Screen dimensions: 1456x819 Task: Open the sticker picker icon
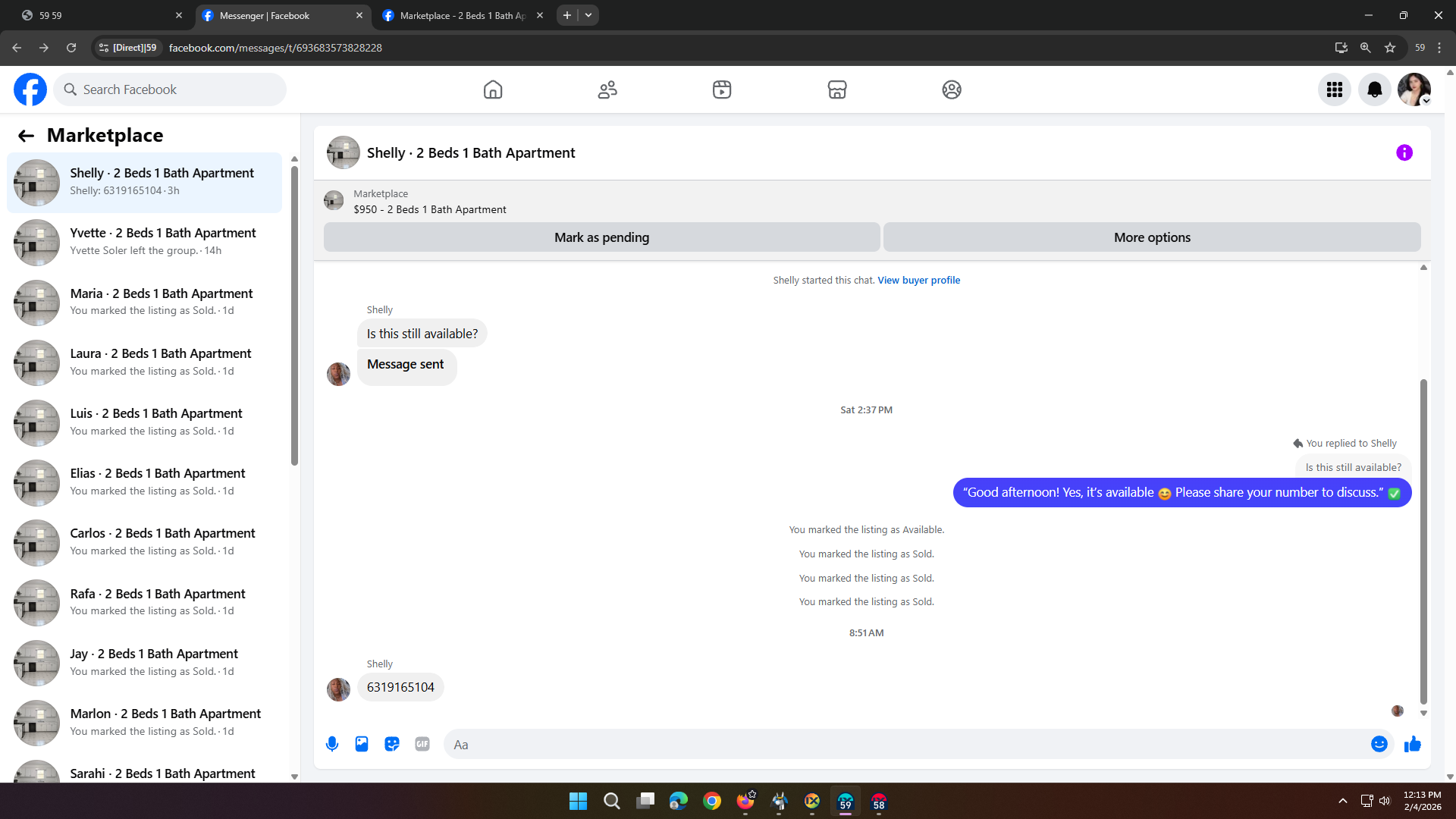(x=392, y=744)
